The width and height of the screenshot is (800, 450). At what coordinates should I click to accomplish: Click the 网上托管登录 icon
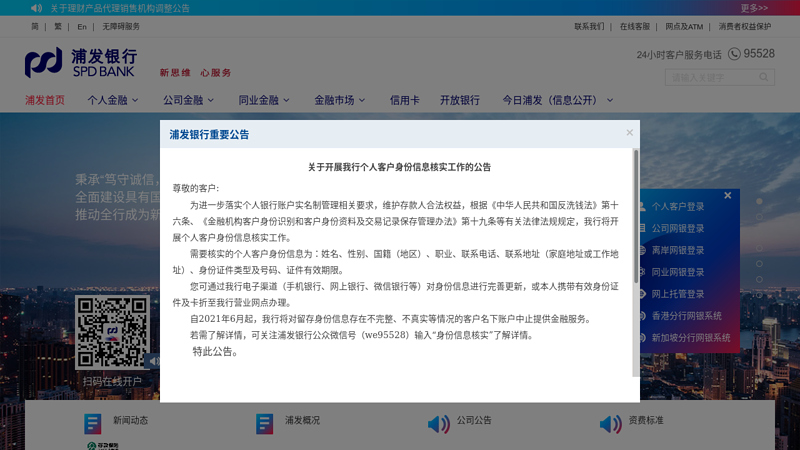(x=642, y=294)
